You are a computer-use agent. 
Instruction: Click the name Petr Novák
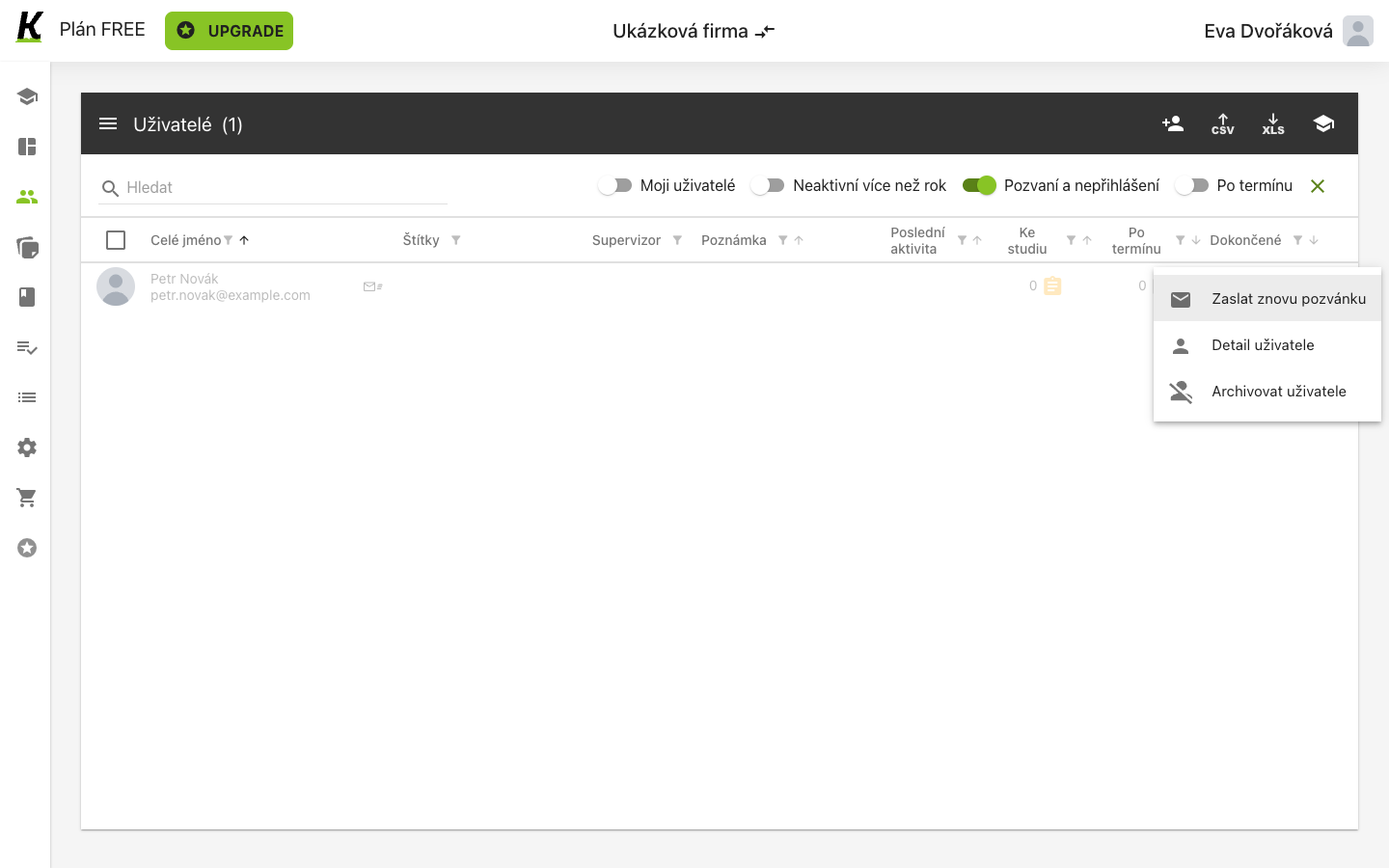pos(184,279)
